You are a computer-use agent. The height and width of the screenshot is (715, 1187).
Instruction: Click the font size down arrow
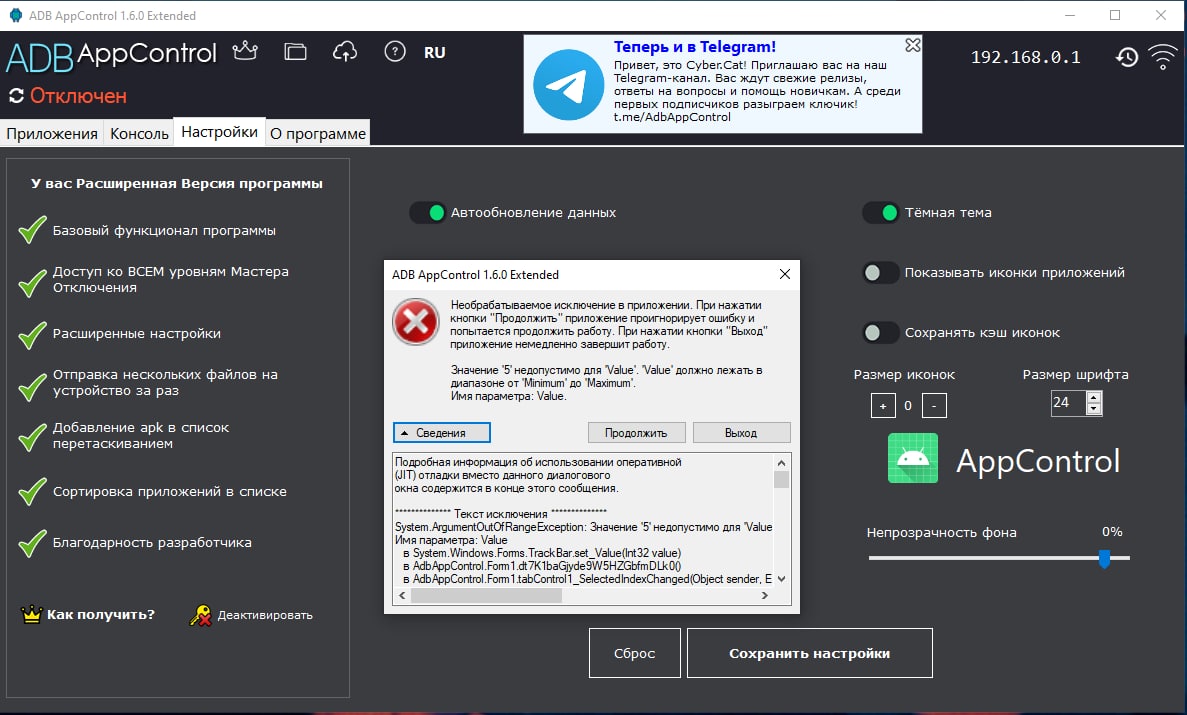click(1093, 409)
